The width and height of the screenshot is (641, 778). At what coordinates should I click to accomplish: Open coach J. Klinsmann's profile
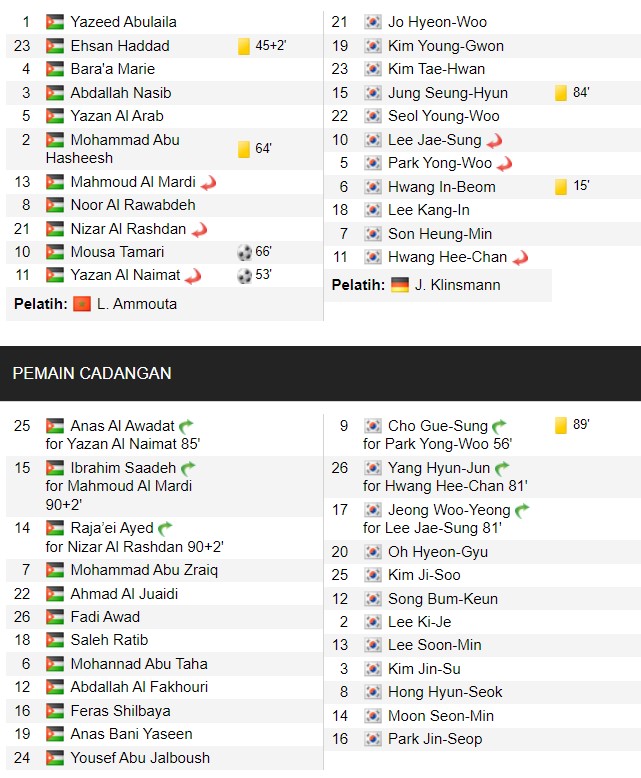457,285
